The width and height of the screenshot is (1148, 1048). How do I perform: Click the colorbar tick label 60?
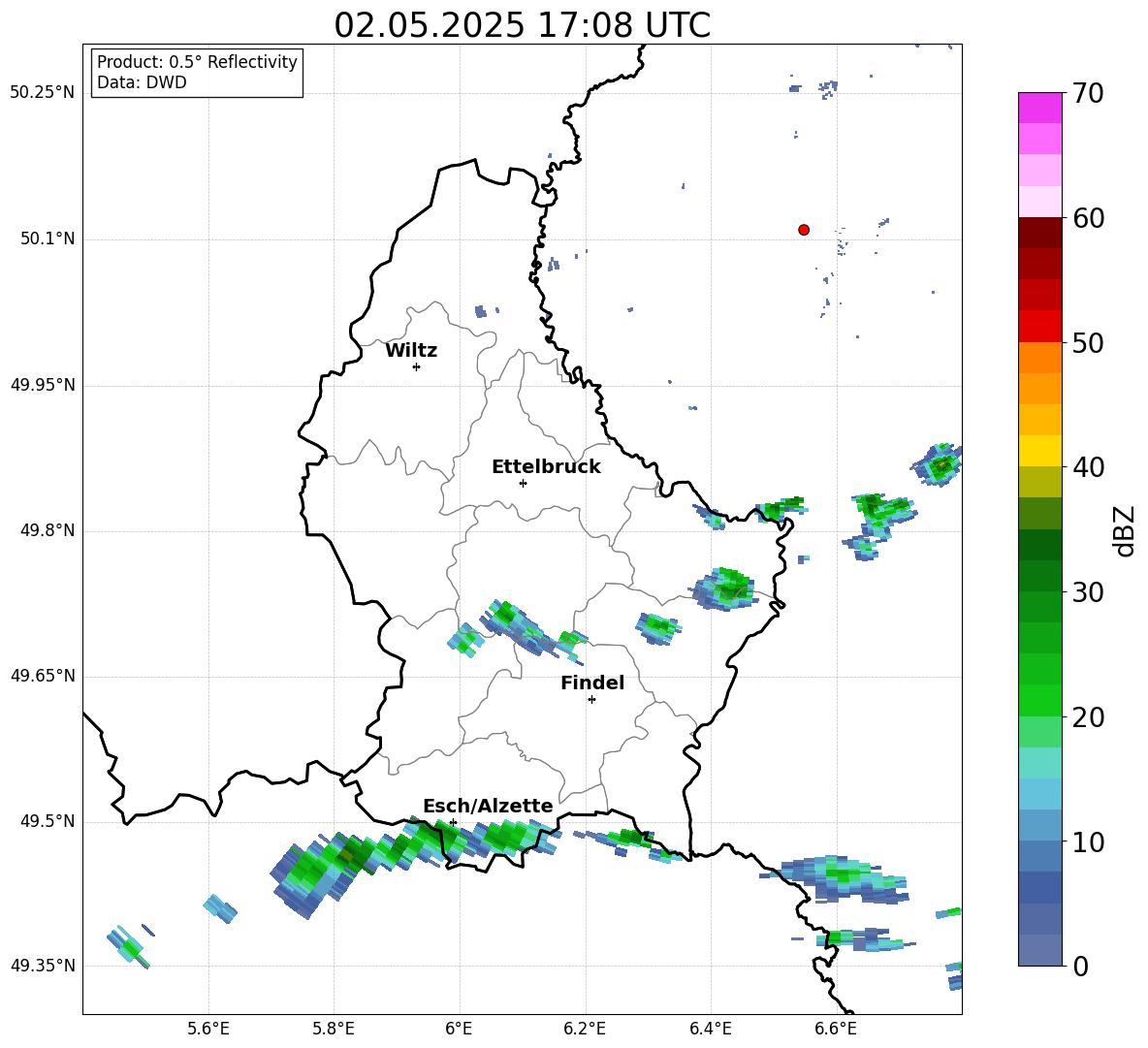coord(1088,218)
